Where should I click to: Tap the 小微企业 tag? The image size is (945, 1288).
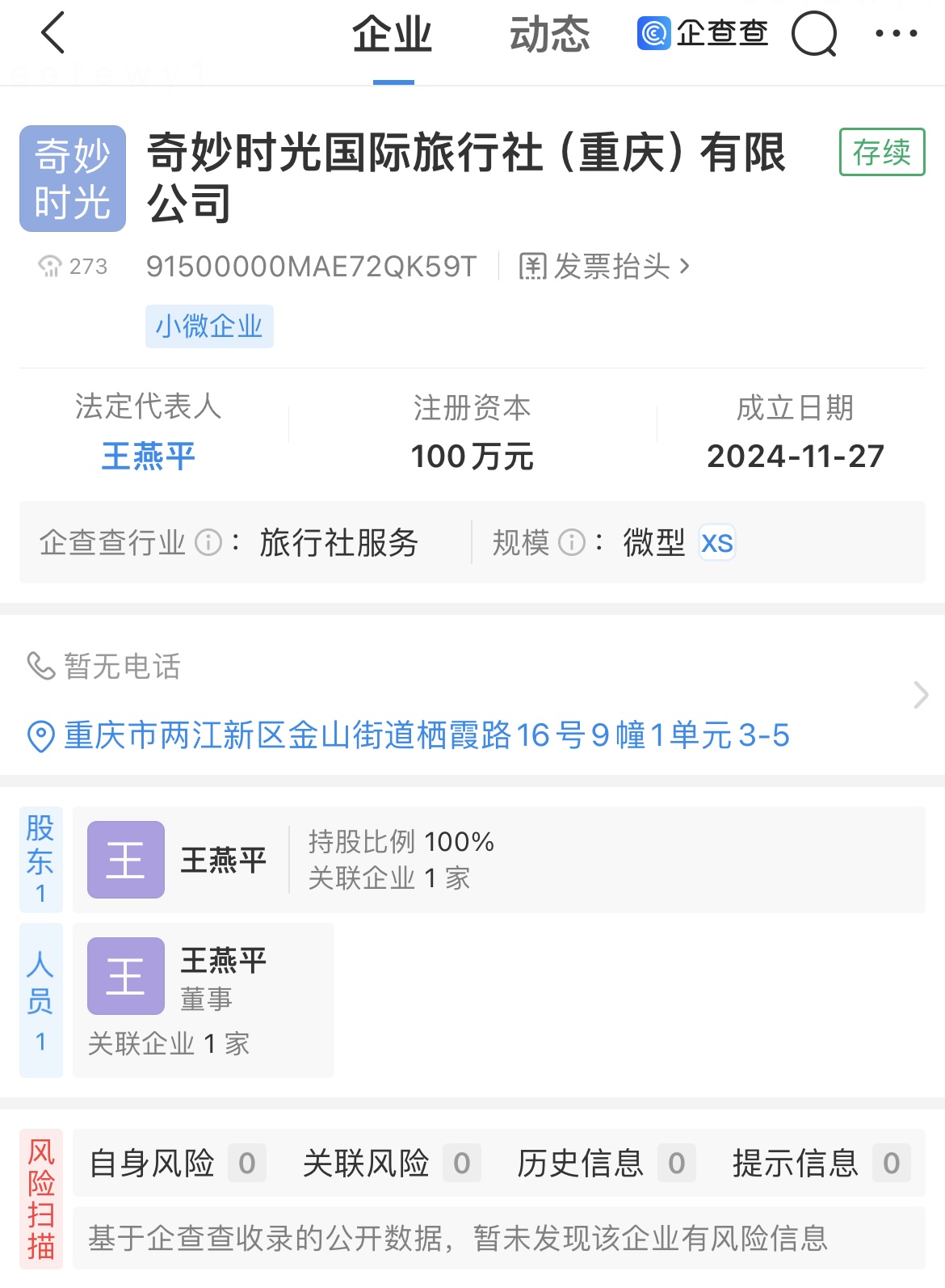click(x=209, y=326)
